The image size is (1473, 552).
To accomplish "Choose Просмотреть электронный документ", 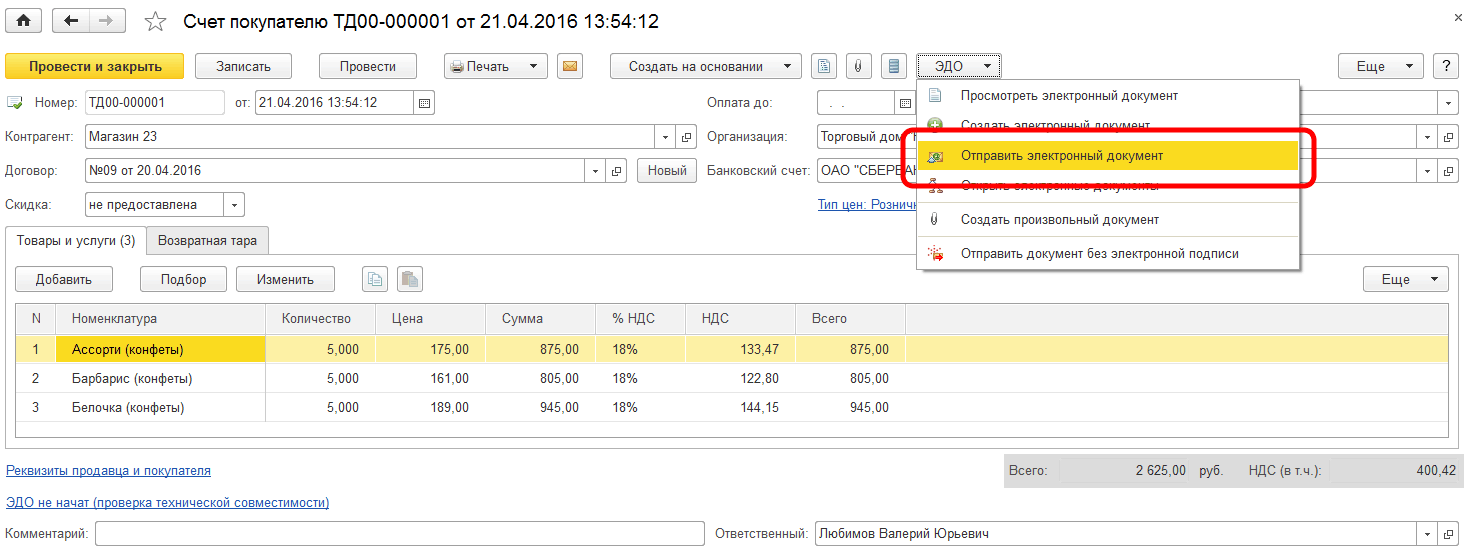I will [x=1108, y=96].
